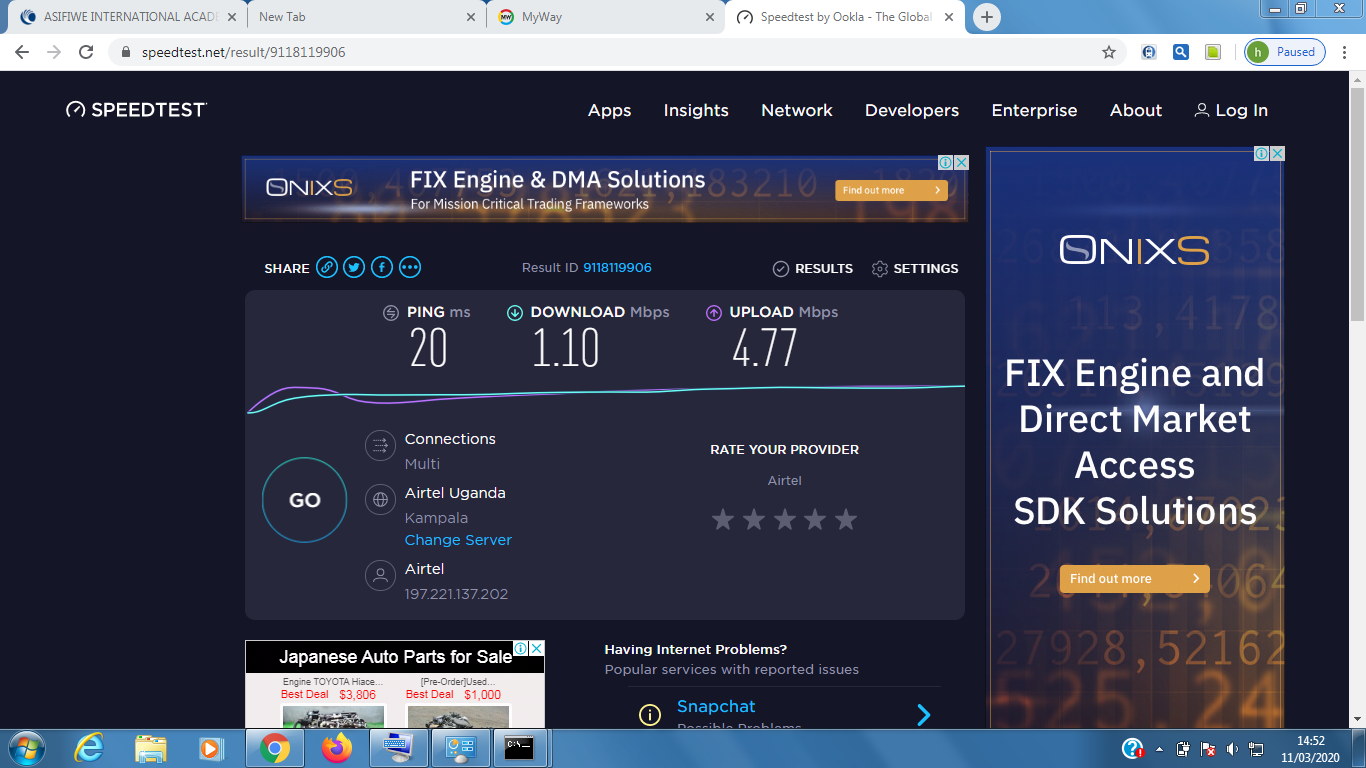Show hidden system tray icons
The height and width of the screenshot is (768, 1366).
point(1159,748)
